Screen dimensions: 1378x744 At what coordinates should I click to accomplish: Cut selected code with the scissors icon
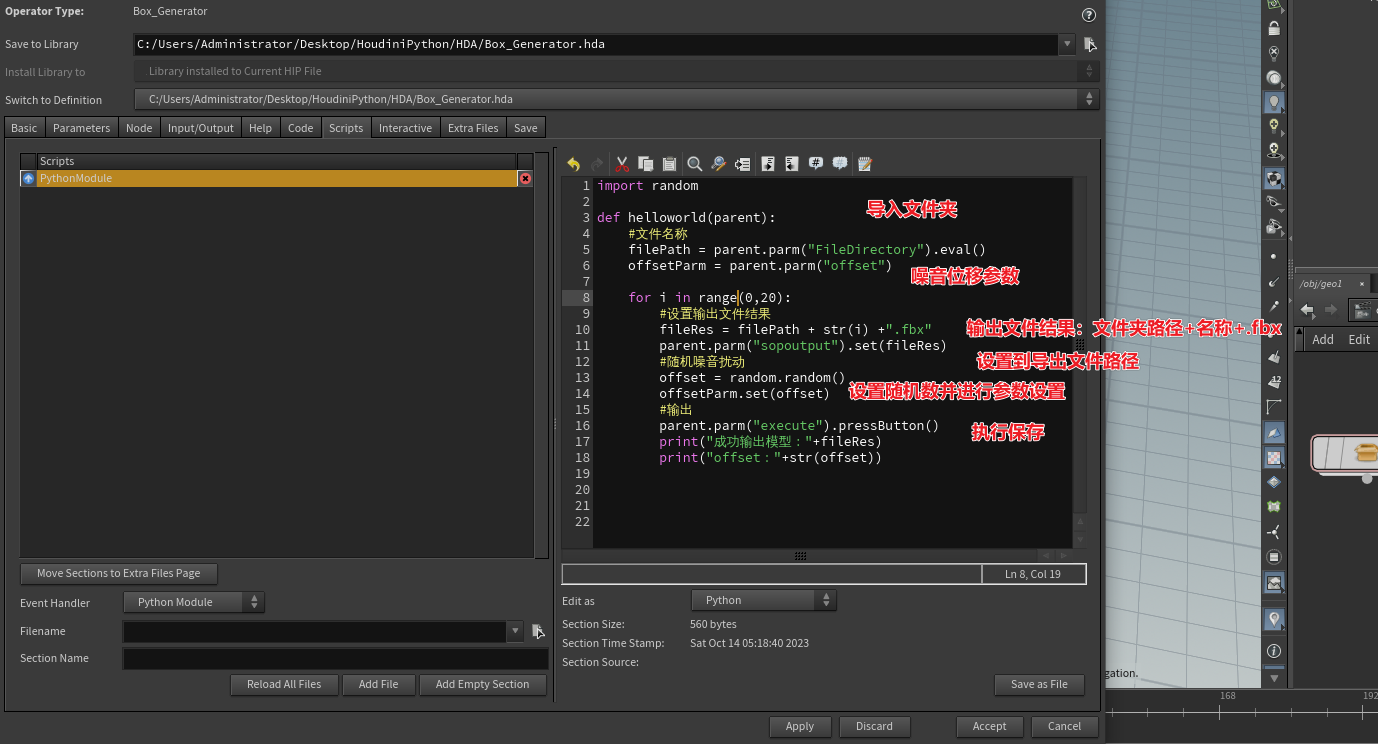click(x=622, y=163)
